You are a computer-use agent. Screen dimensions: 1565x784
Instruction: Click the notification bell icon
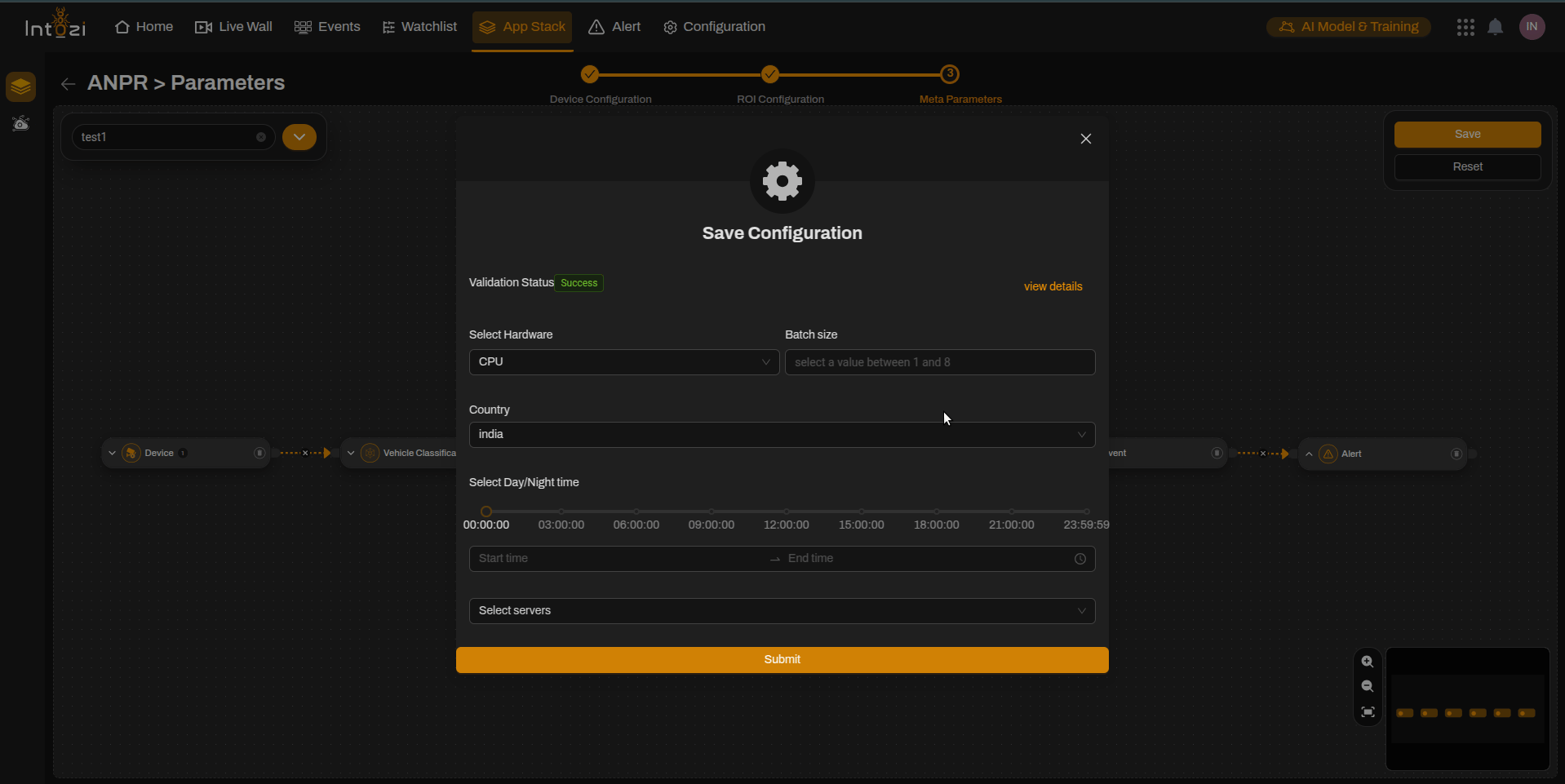(x=1495, y=27)
